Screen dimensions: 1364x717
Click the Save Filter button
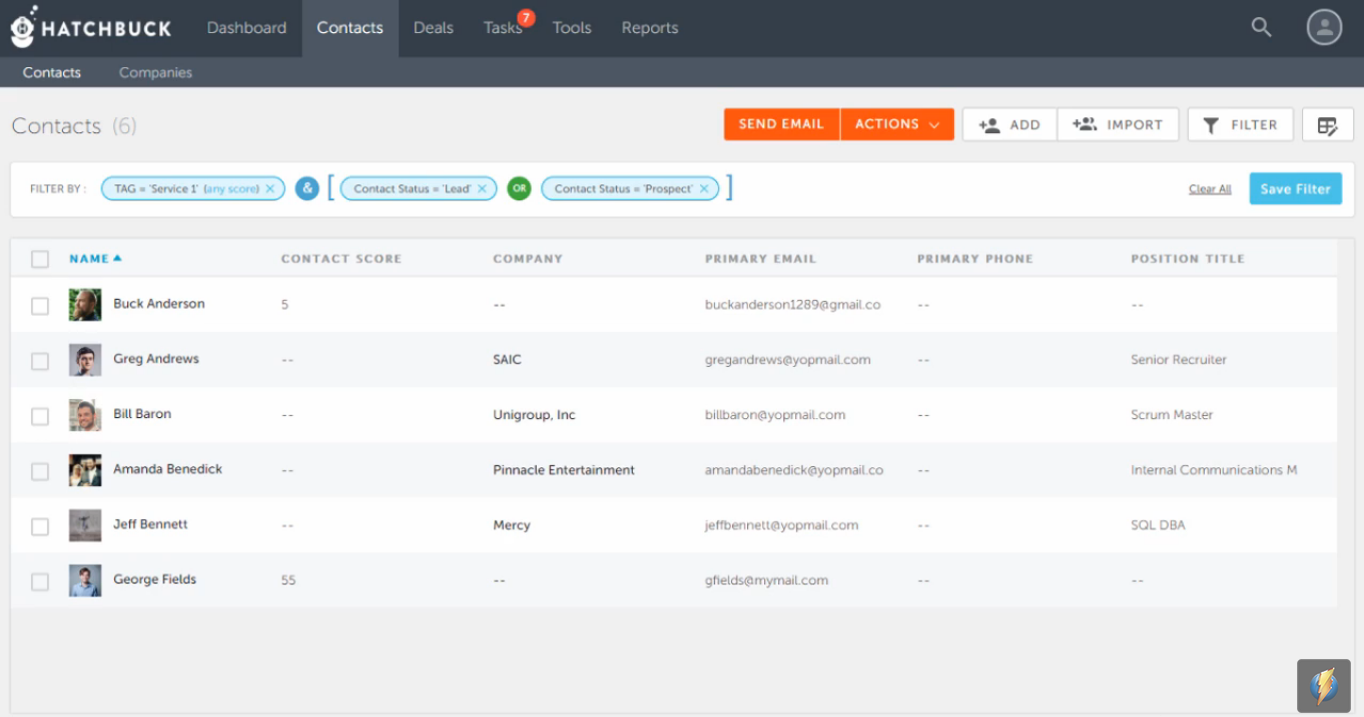click(1295, 189)
